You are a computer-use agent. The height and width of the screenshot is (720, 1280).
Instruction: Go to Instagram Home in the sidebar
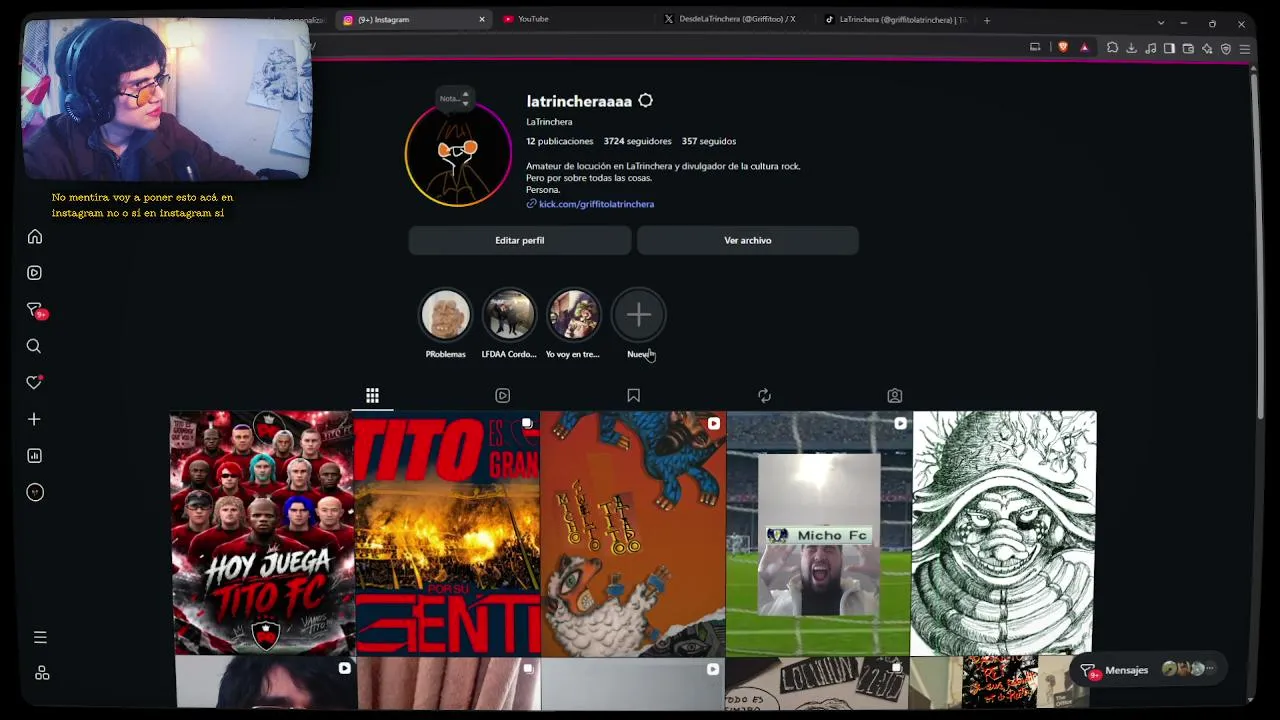click(x=35, y=237)
